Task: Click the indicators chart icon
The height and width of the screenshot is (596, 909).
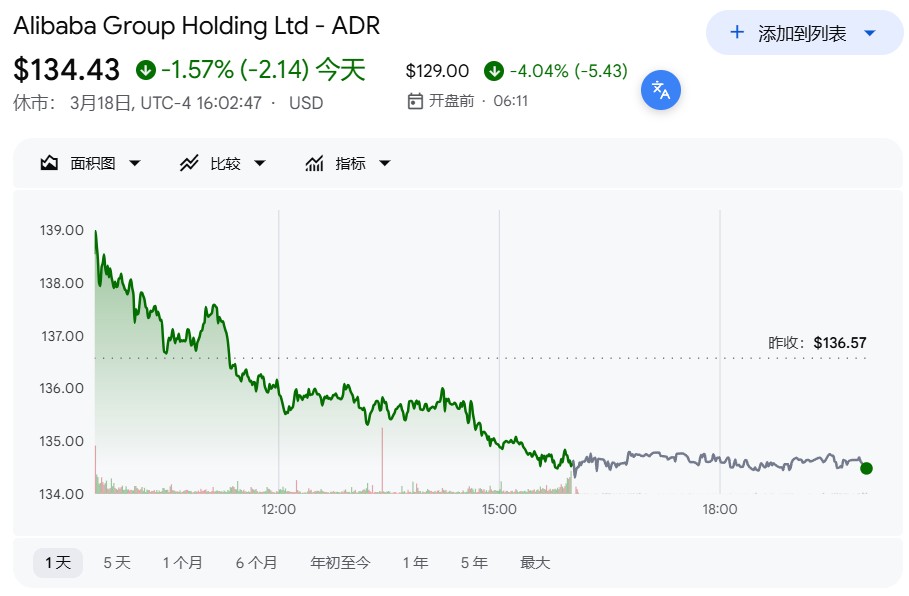Action: tap(314, 163)
